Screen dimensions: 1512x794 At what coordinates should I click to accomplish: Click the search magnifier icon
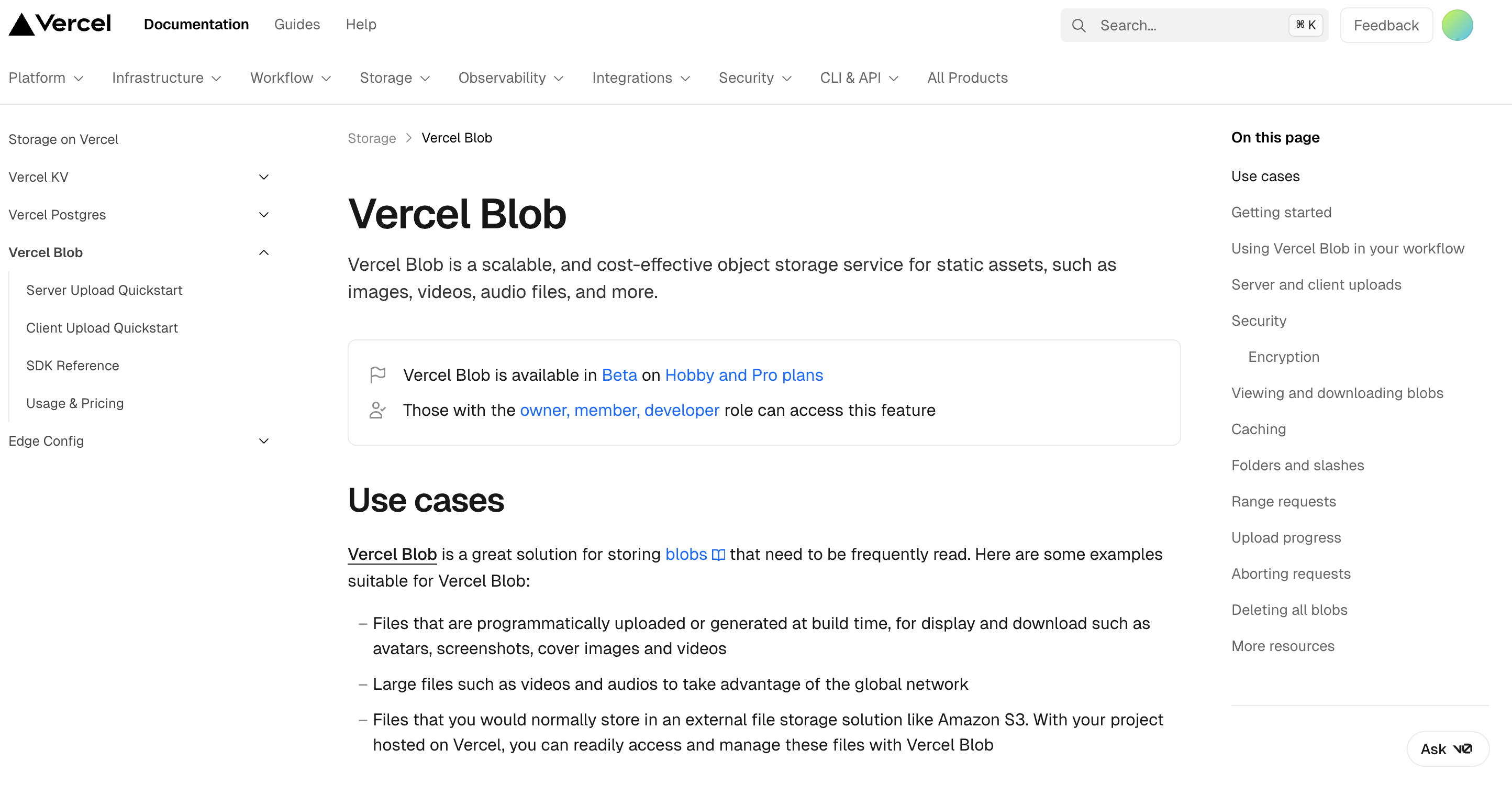[x=1078, y=26]
